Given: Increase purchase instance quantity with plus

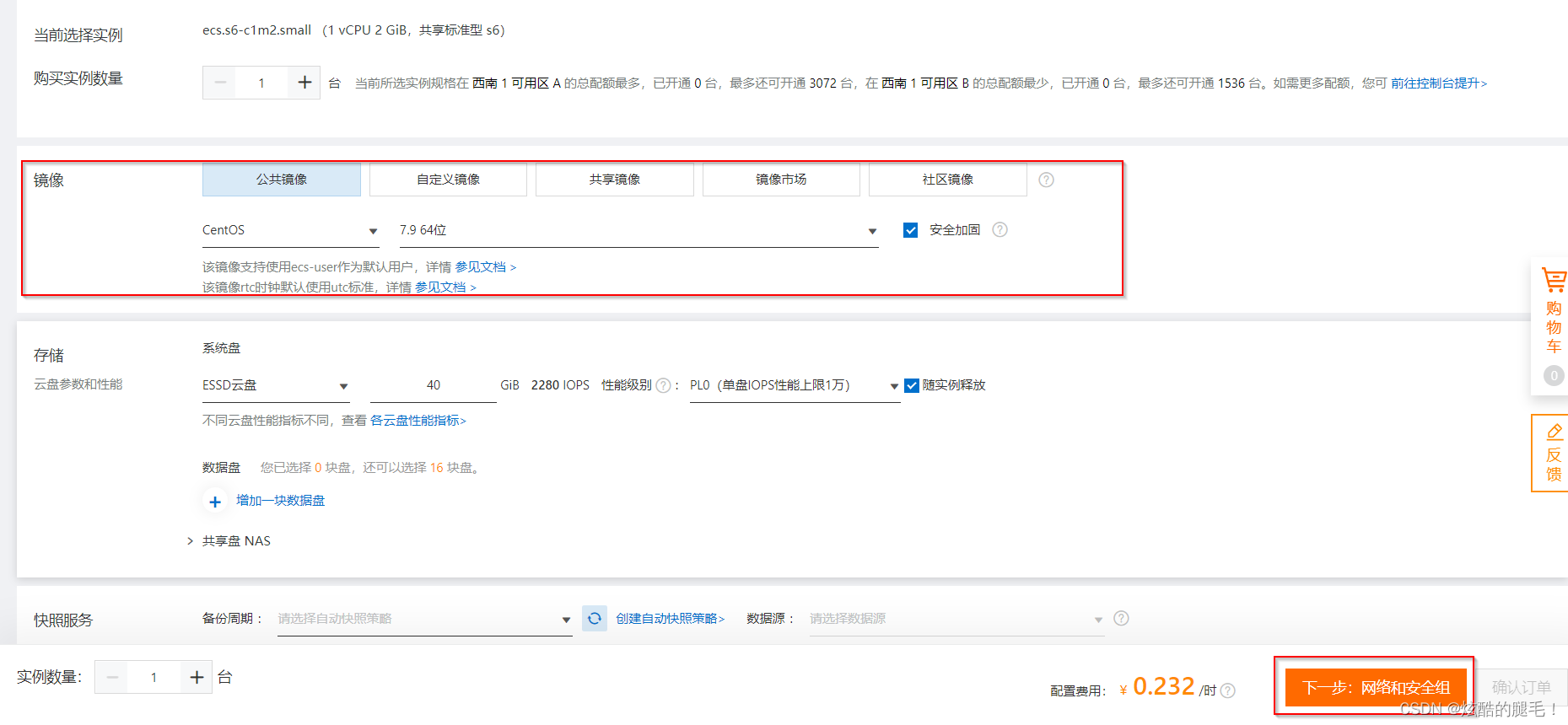Looking at the screenshot, I should coord(304,83).
